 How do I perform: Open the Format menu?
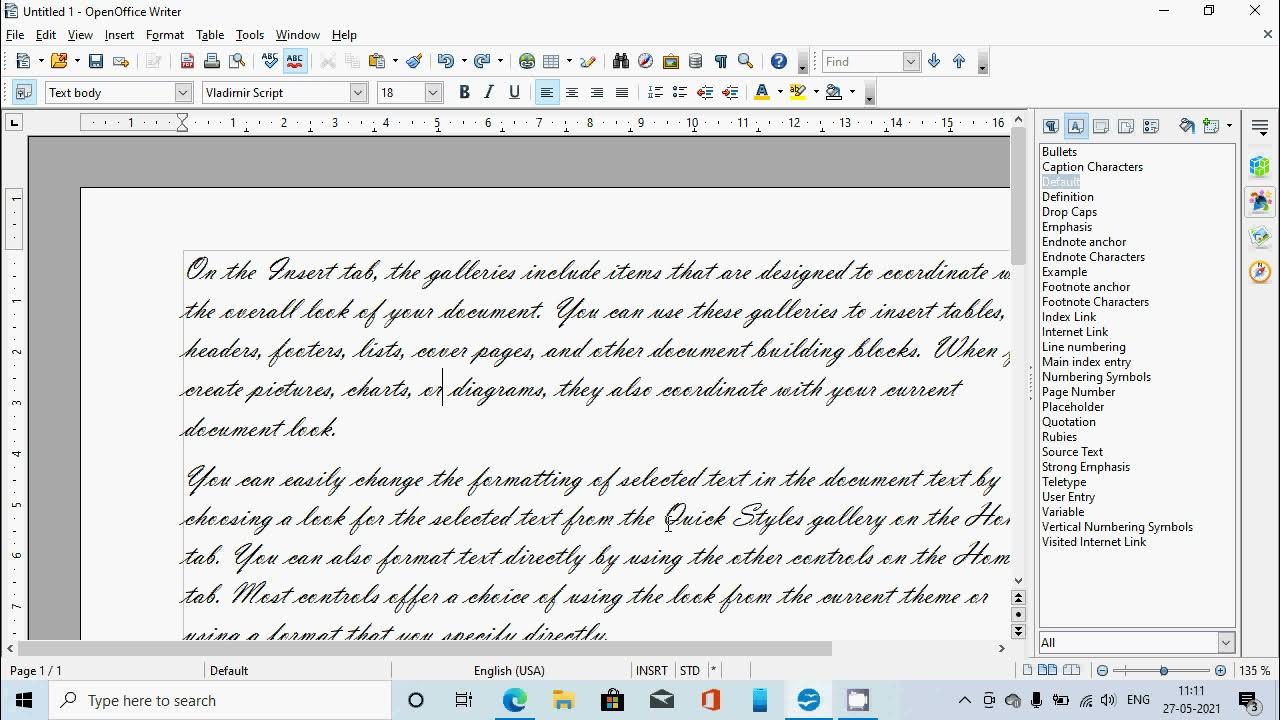pyautogui.click(x=165, y=35)
